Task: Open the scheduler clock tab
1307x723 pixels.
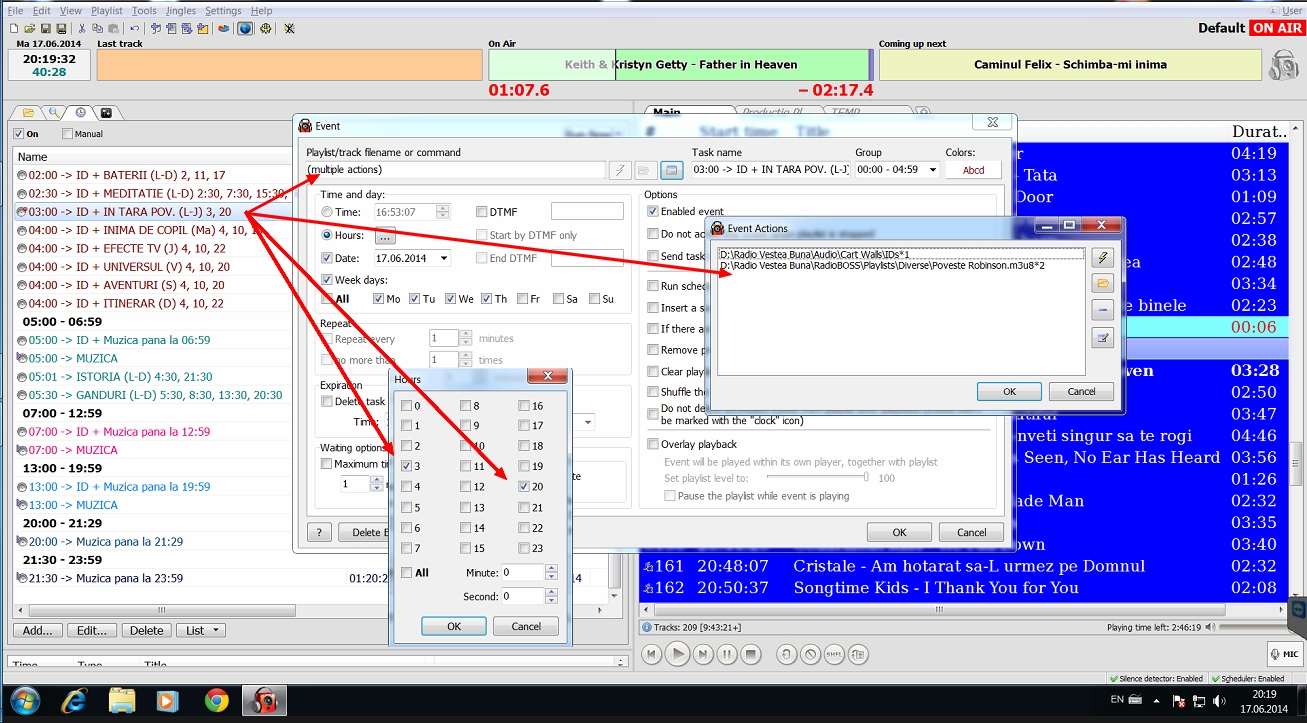Action: point(80,112)
